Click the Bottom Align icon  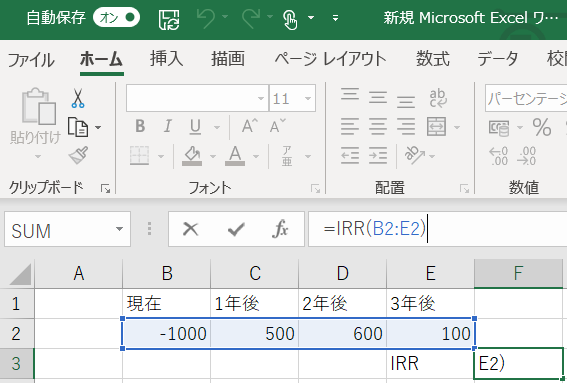406,102
